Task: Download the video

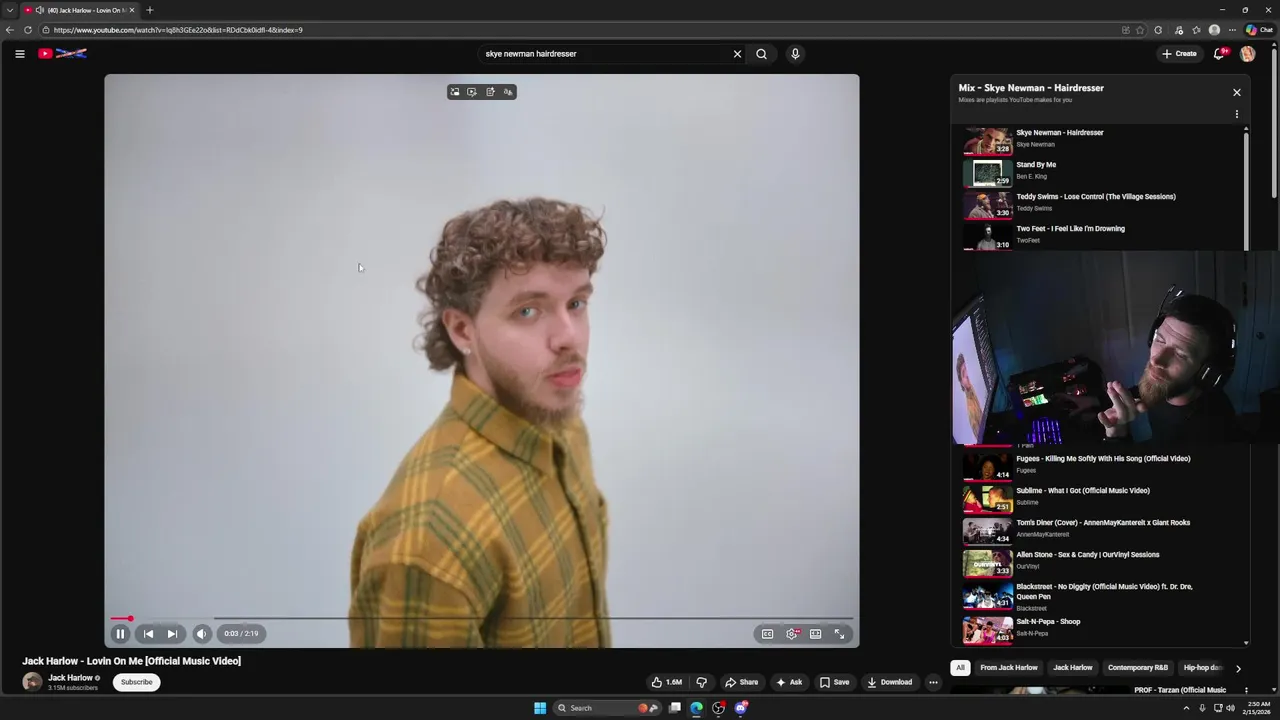Action: pos(890,682)
